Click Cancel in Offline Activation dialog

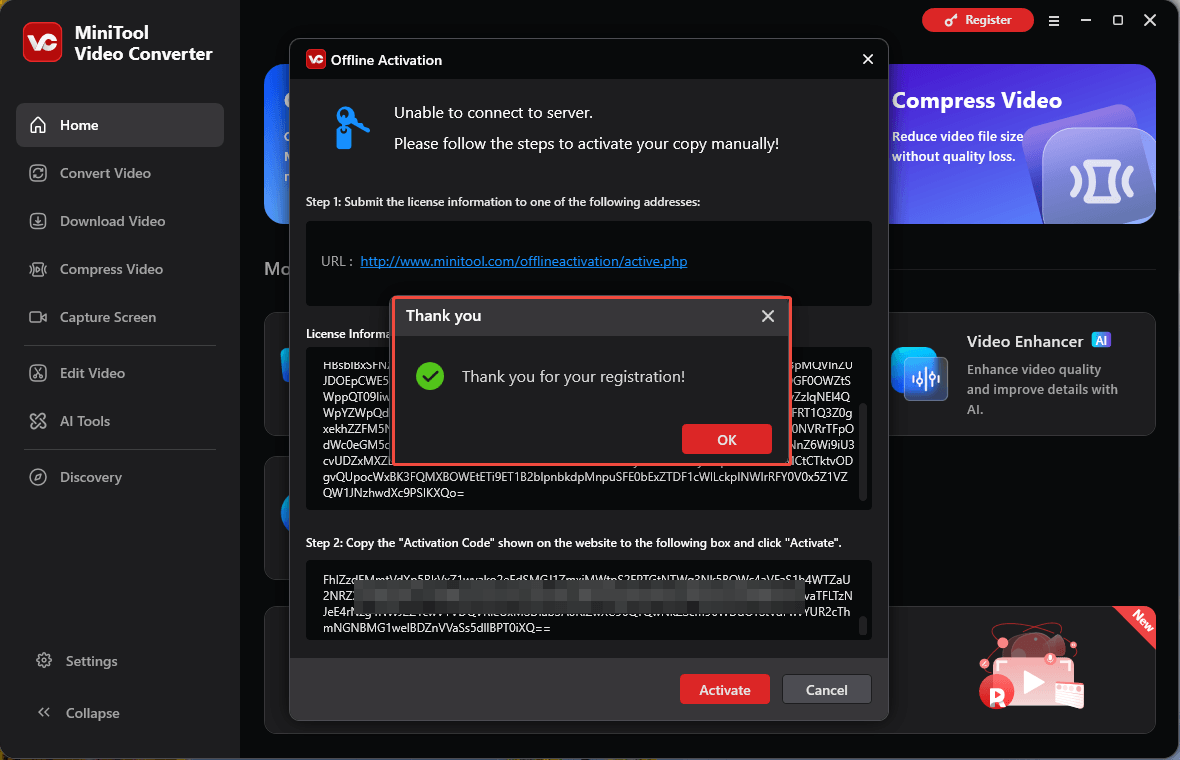point(826,689)
